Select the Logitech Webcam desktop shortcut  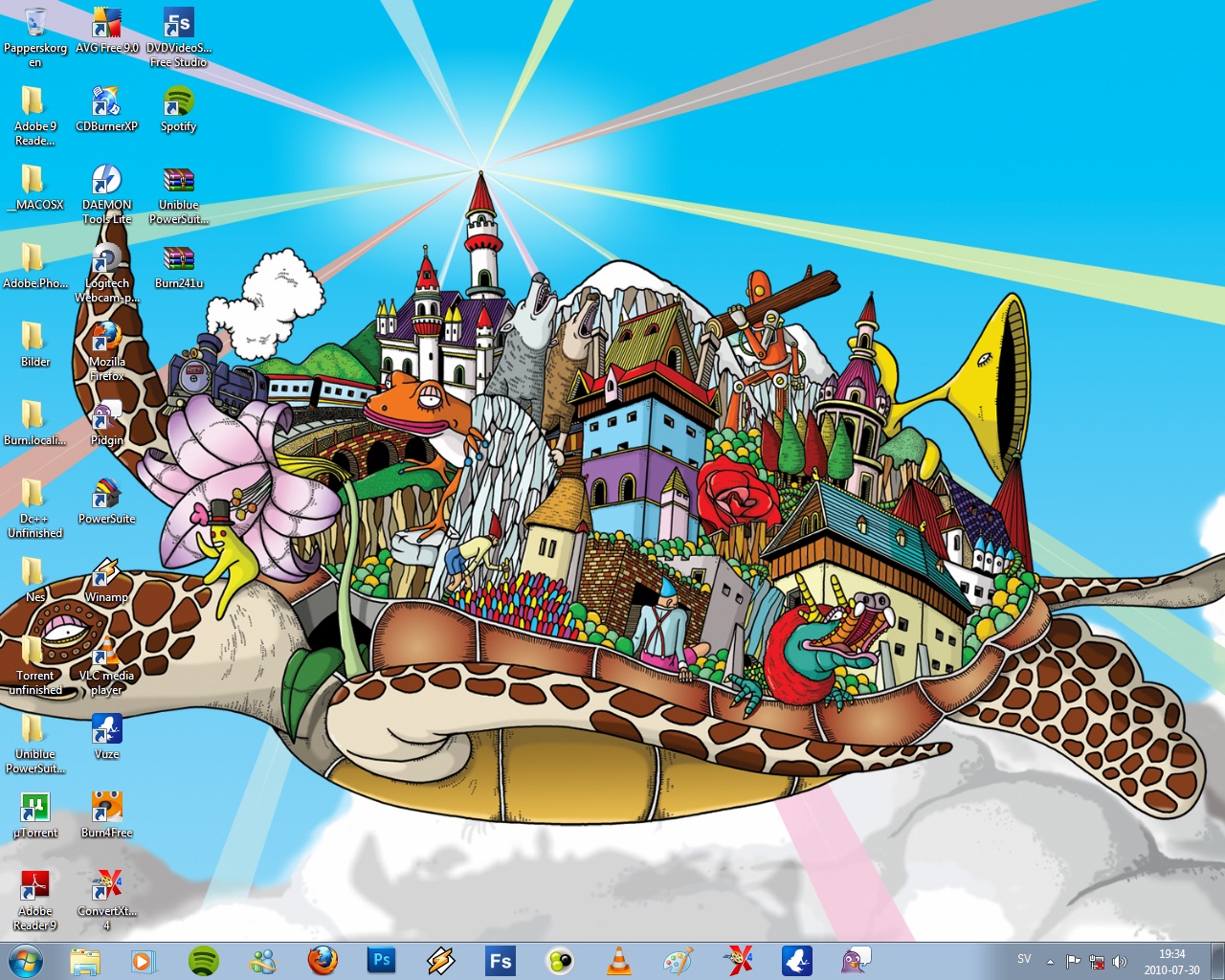[106, 259]
